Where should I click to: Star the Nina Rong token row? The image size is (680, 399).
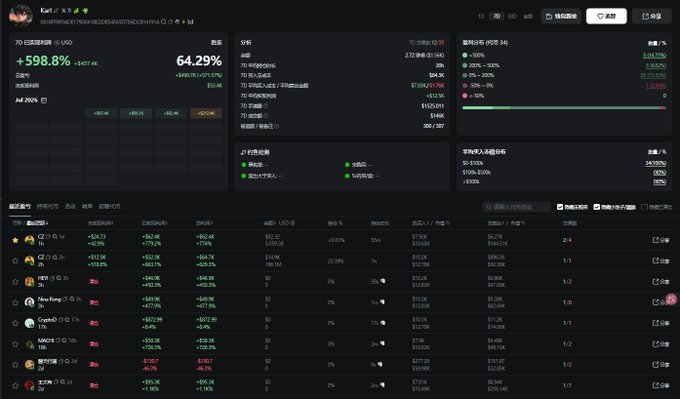click(x=15, y=302)
